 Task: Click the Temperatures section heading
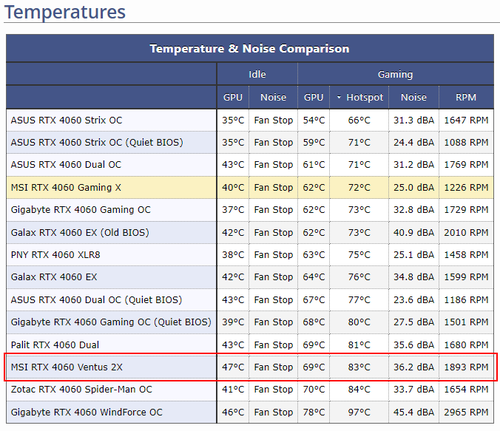point(65,12)
